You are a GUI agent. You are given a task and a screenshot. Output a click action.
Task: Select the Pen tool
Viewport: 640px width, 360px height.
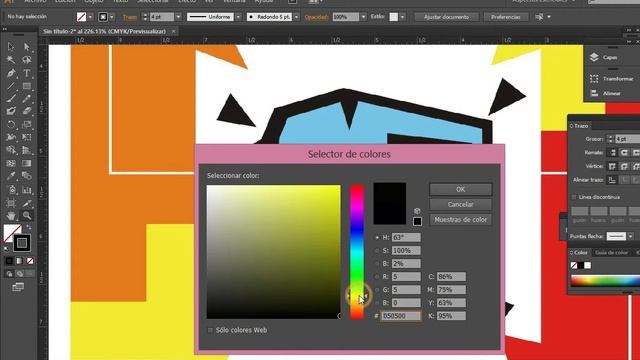coord(11,73)
